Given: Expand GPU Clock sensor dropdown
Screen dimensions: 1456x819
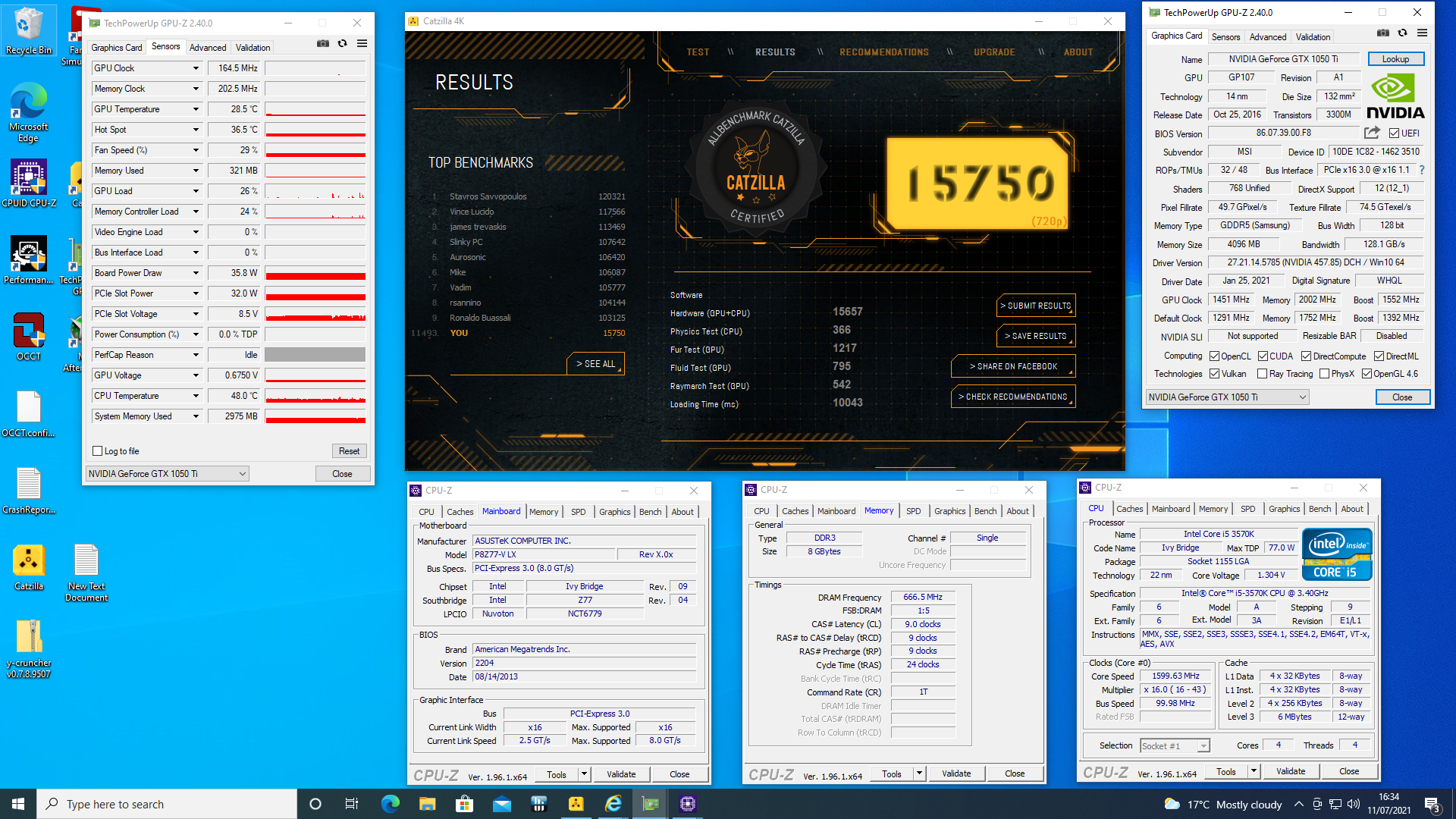Looking at the screenshot, I should click(196, 68).
